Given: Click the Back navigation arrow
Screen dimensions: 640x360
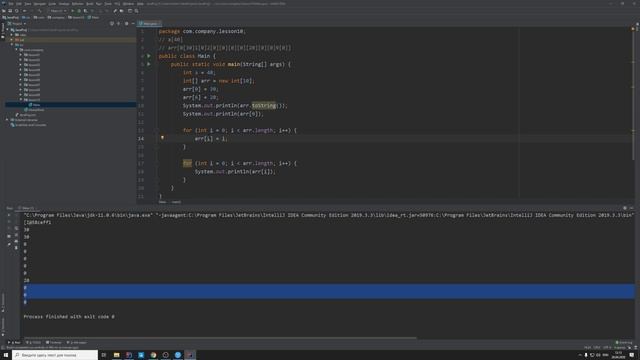Looking at the screenshot, I should 24,11.
